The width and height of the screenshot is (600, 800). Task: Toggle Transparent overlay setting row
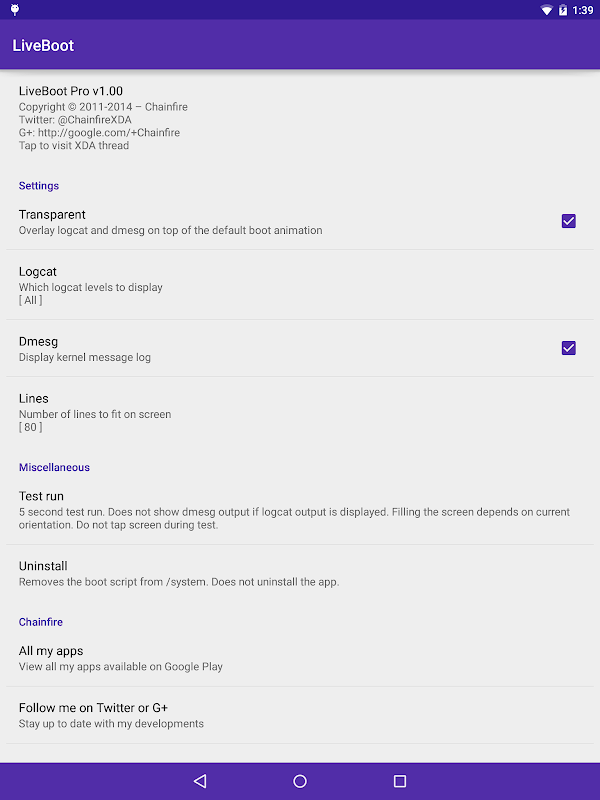(300, 222)
